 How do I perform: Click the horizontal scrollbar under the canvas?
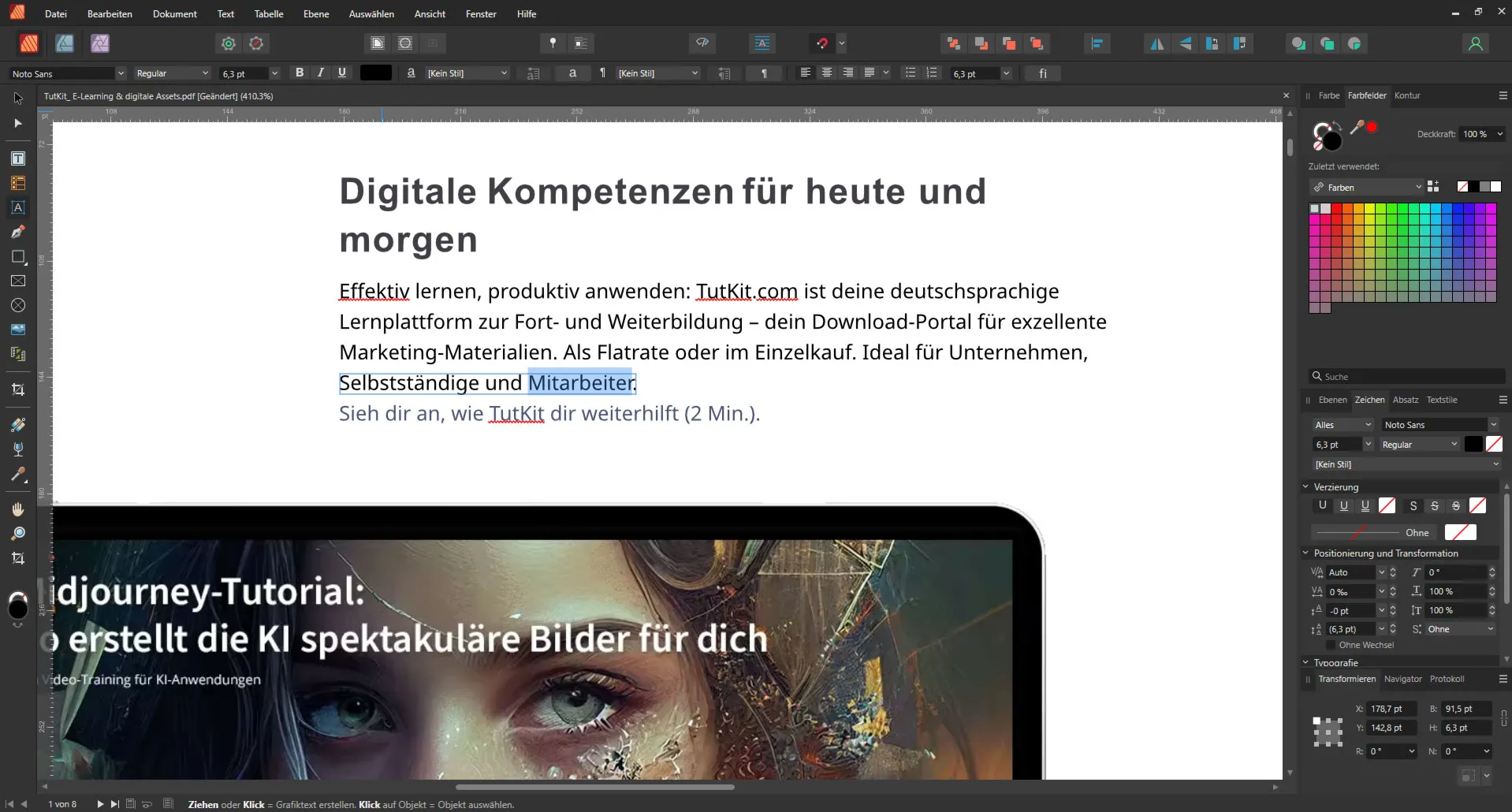click(x=595, y=787)
